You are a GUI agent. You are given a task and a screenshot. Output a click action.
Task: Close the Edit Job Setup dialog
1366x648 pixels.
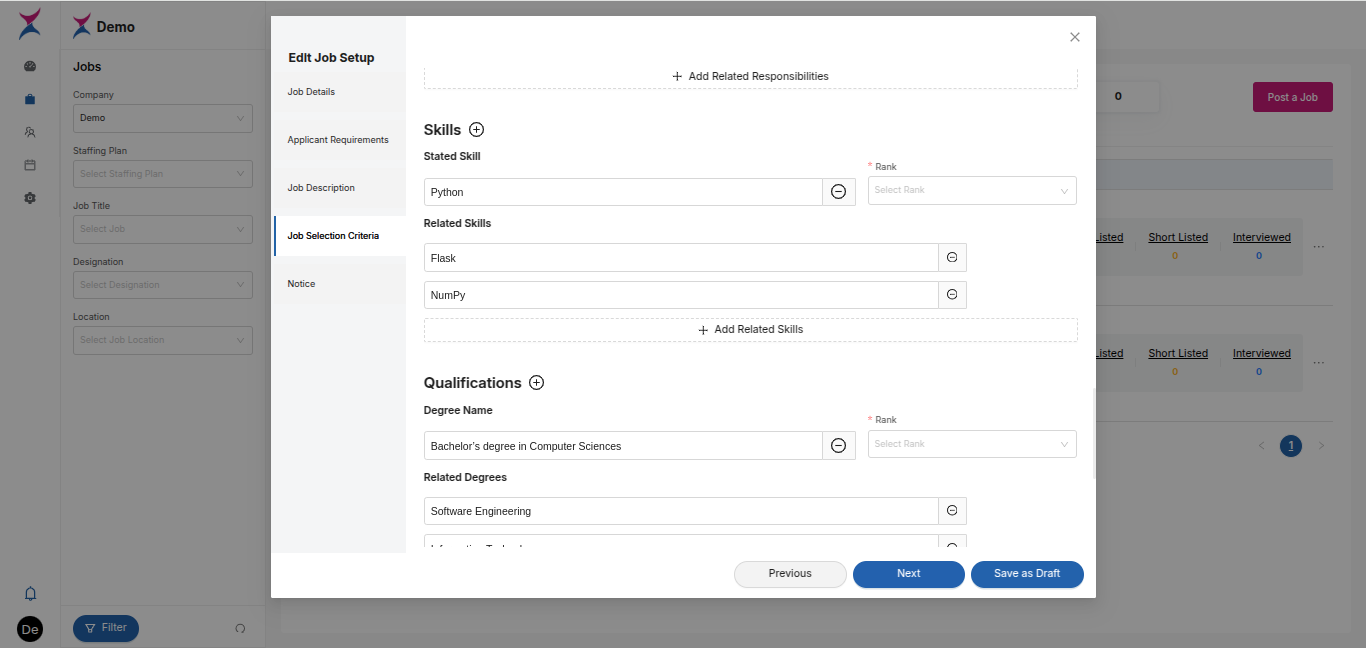point(1075,37)
